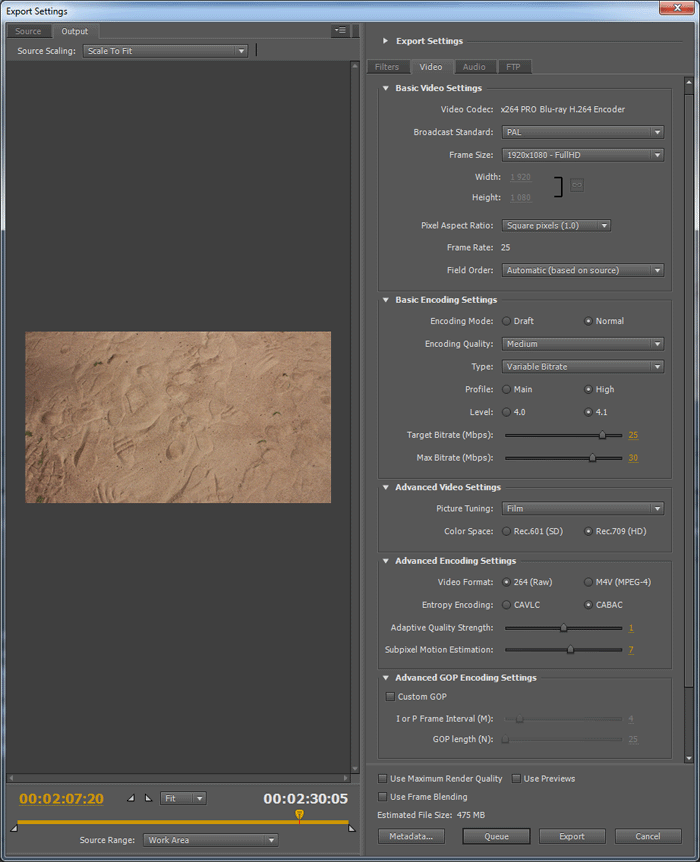Click the settings panel scroll down arrow
The image size is (700, 862).
point(689,758)
